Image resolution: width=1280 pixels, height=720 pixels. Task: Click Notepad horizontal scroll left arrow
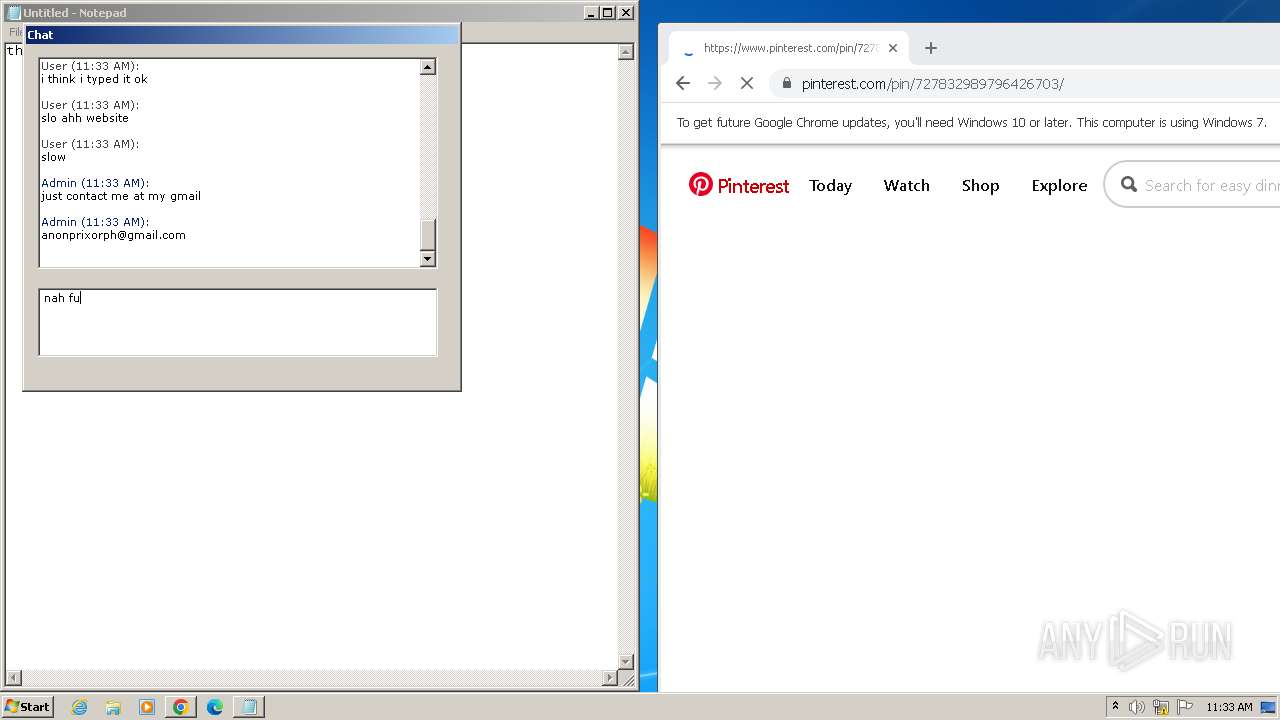click(x=13, y=678)
